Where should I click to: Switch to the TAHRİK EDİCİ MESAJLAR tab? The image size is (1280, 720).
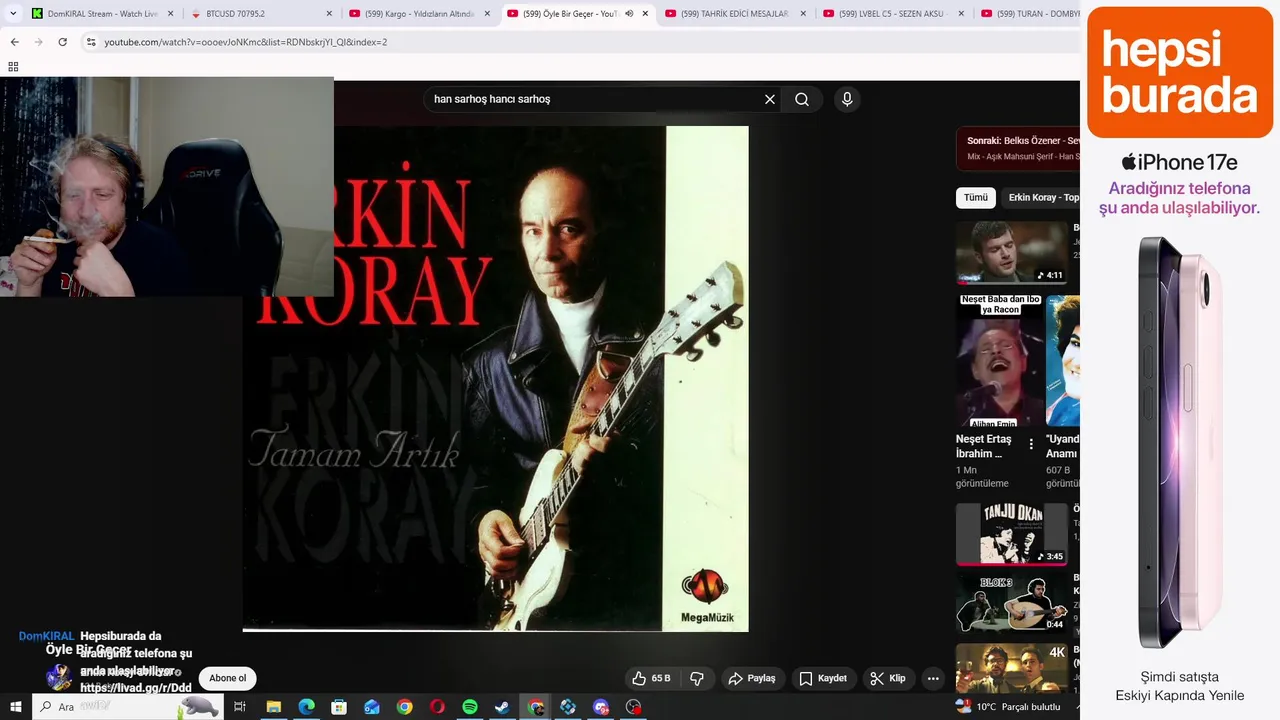pyautogui.click(x=736, y=14)
